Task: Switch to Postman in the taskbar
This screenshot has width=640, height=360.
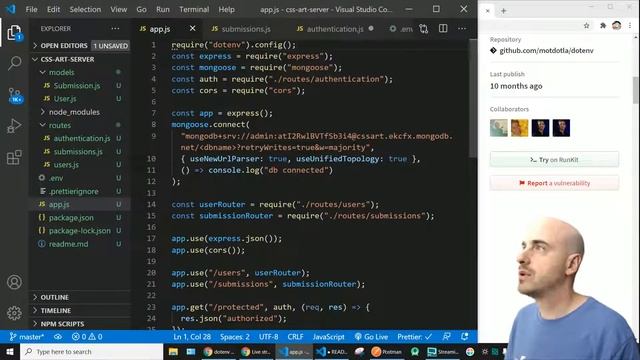Action: pyautogui.click(x=386, y=351)
